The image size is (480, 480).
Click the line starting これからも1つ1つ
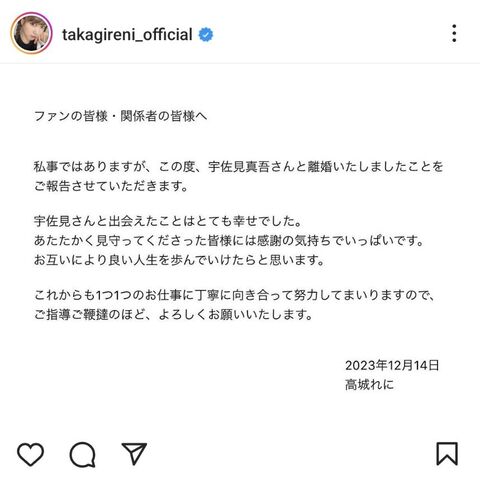point(235,295)
